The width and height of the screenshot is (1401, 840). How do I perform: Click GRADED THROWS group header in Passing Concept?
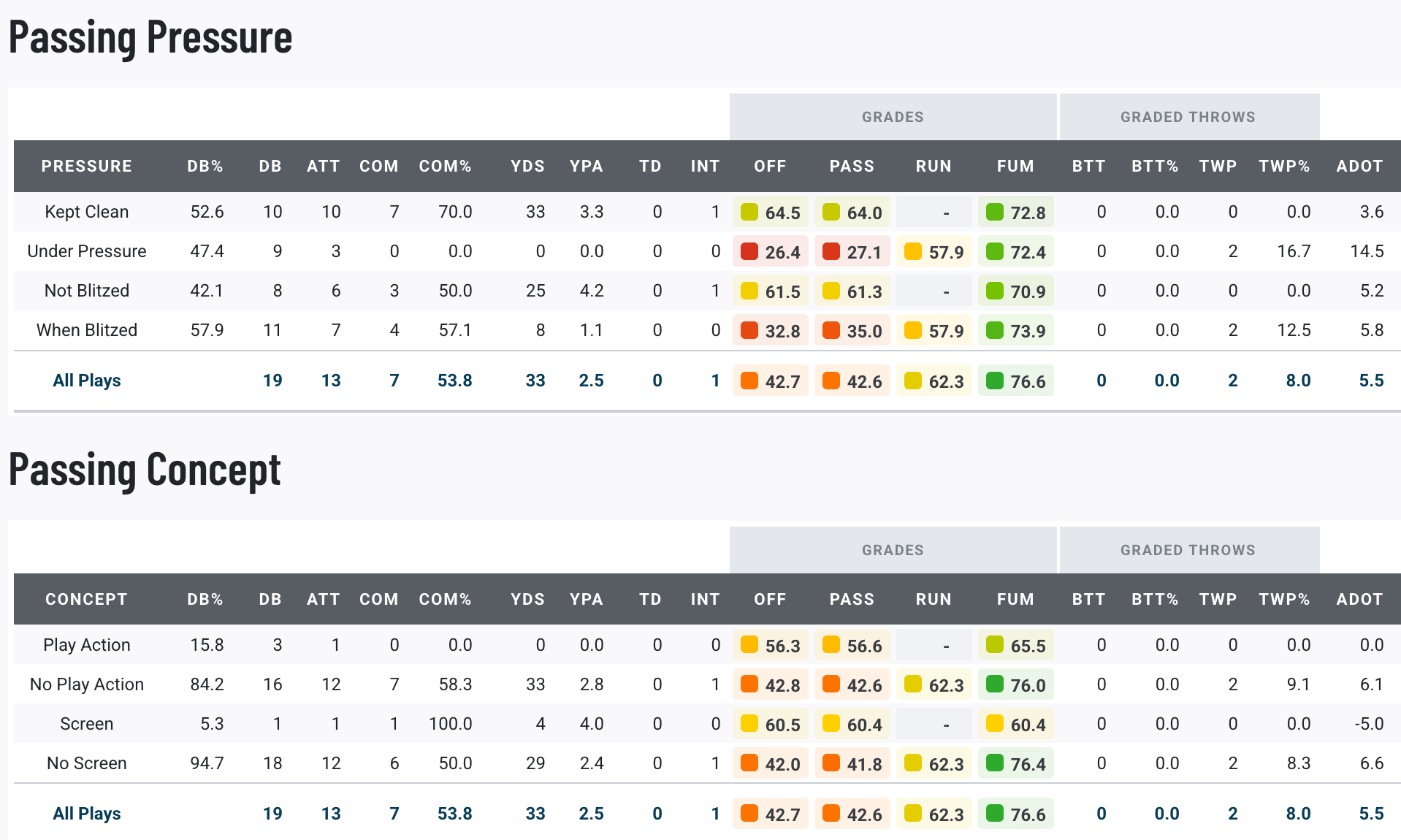pos(1188,550)
